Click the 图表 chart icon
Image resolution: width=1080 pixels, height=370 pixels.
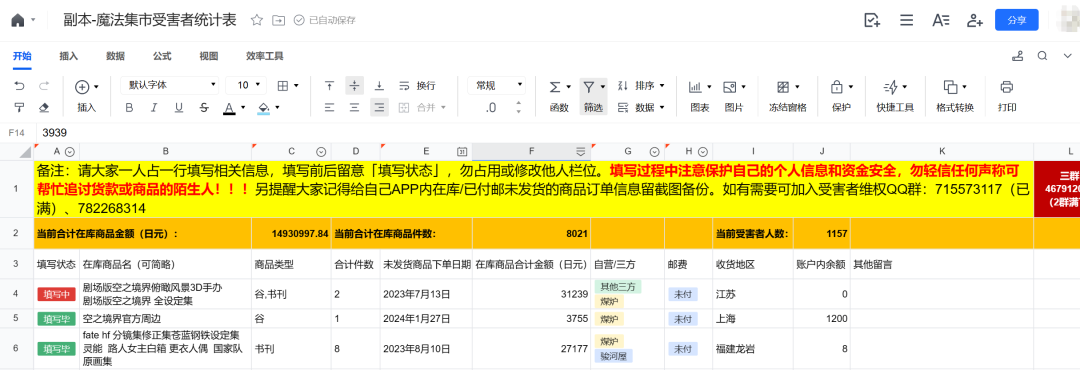(696, 87)
